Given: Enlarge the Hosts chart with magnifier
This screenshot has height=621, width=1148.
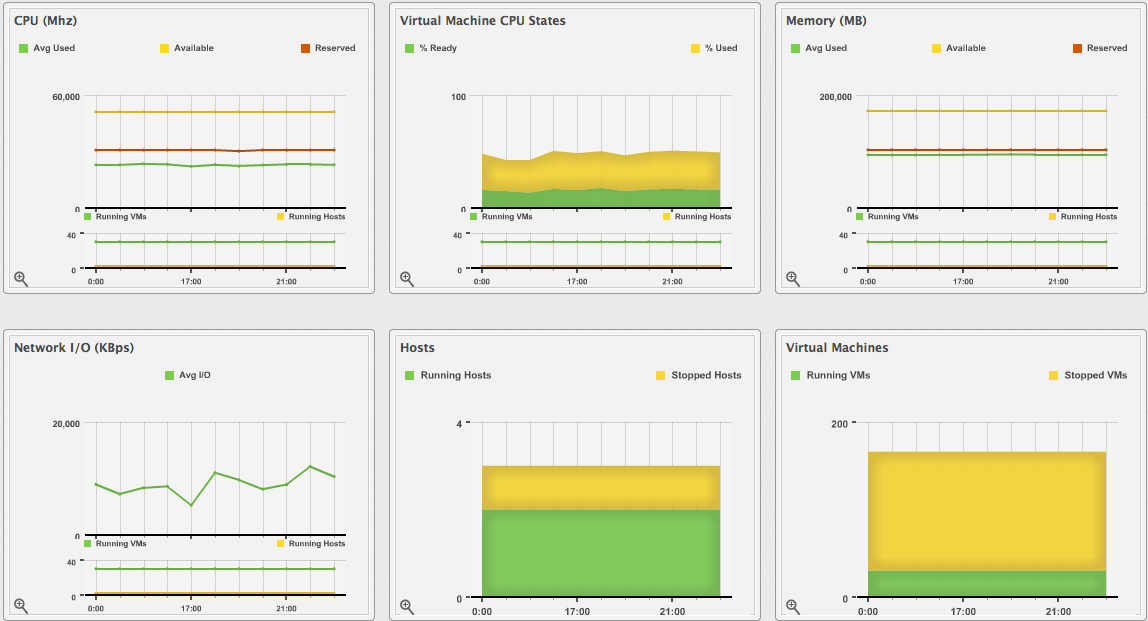Looking at the screenshot, I should [x=407, y=606].
